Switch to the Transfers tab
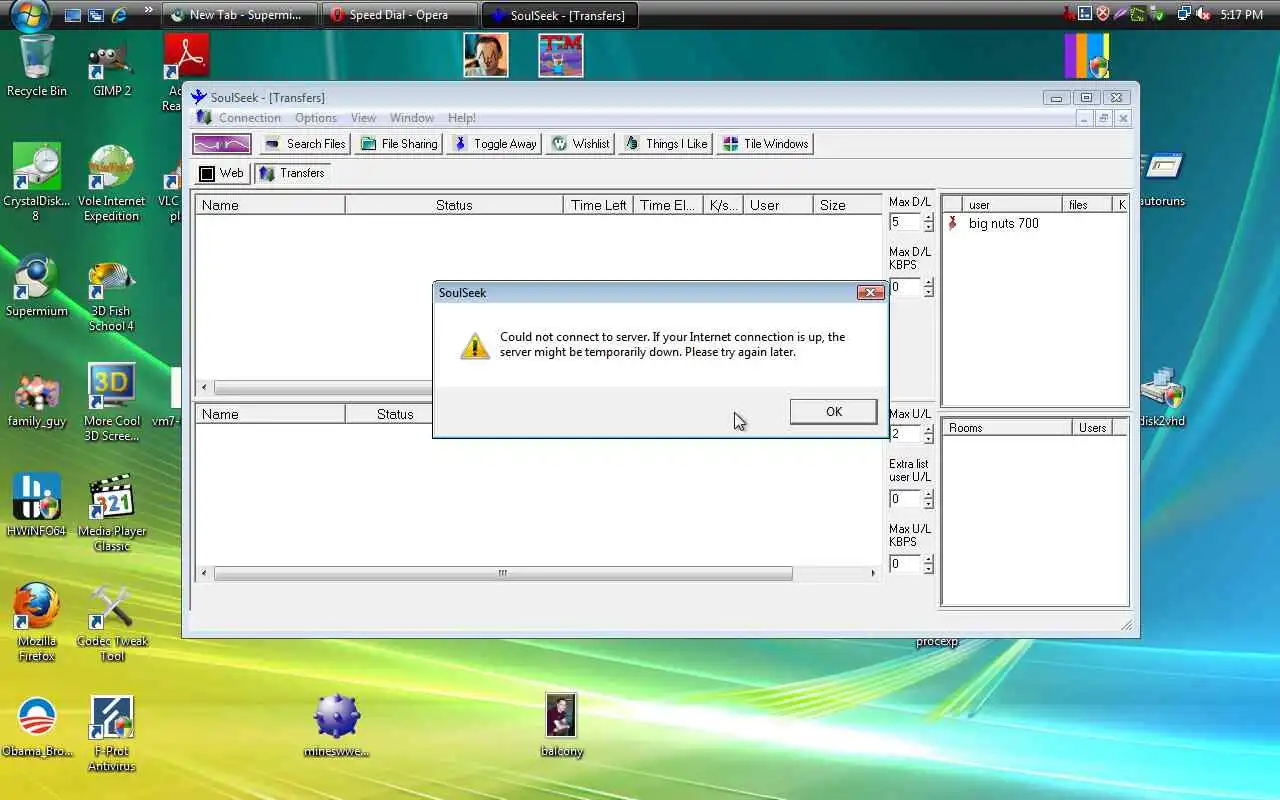The image size is (1280, 800). point(291,173)
